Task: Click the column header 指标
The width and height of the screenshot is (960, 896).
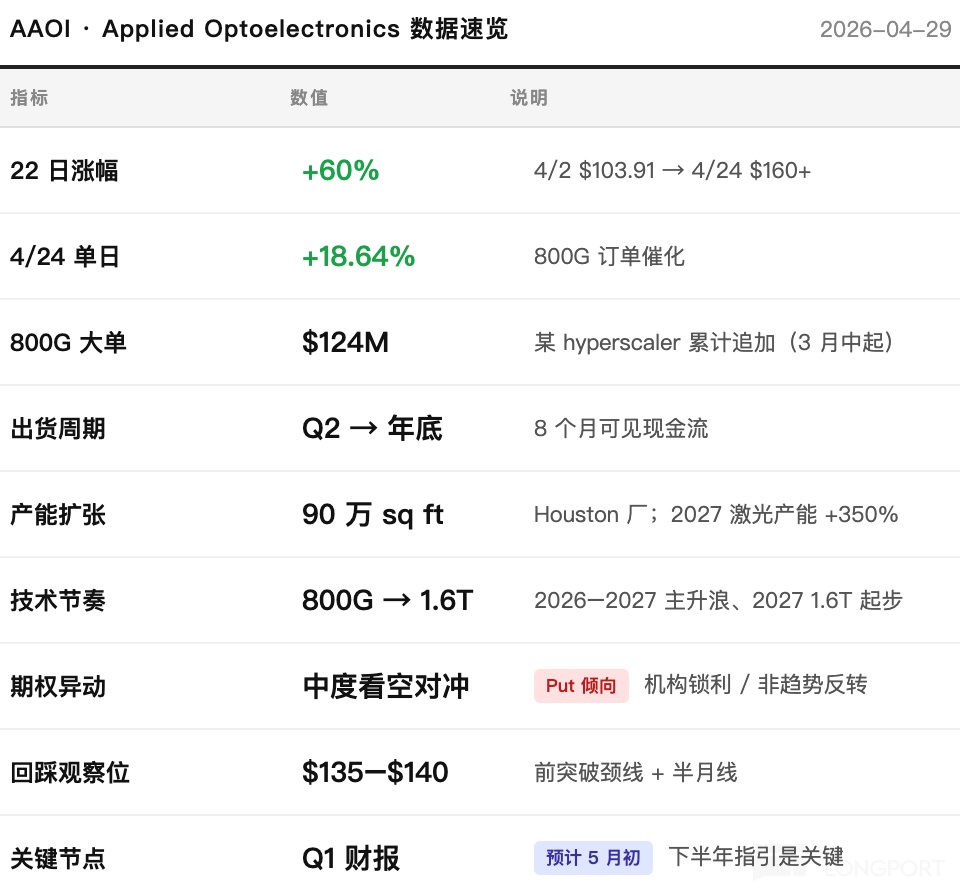Action: pos(29,97)
